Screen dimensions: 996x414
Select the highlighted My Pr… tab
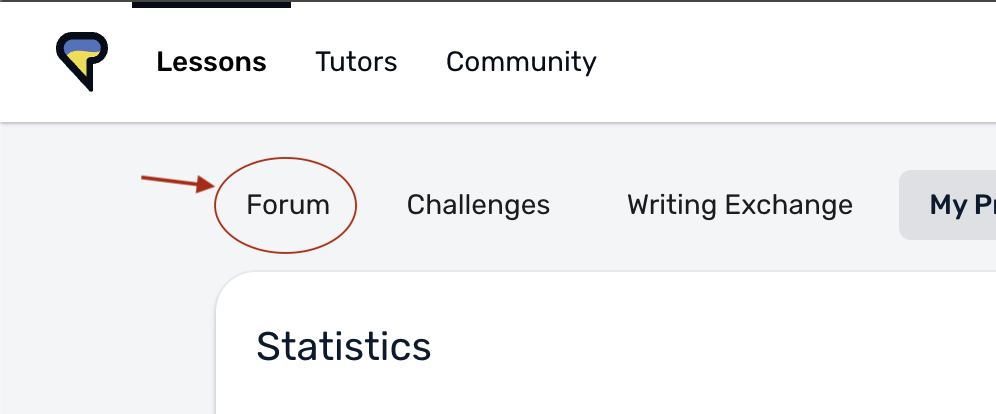[x=948, y=205]
